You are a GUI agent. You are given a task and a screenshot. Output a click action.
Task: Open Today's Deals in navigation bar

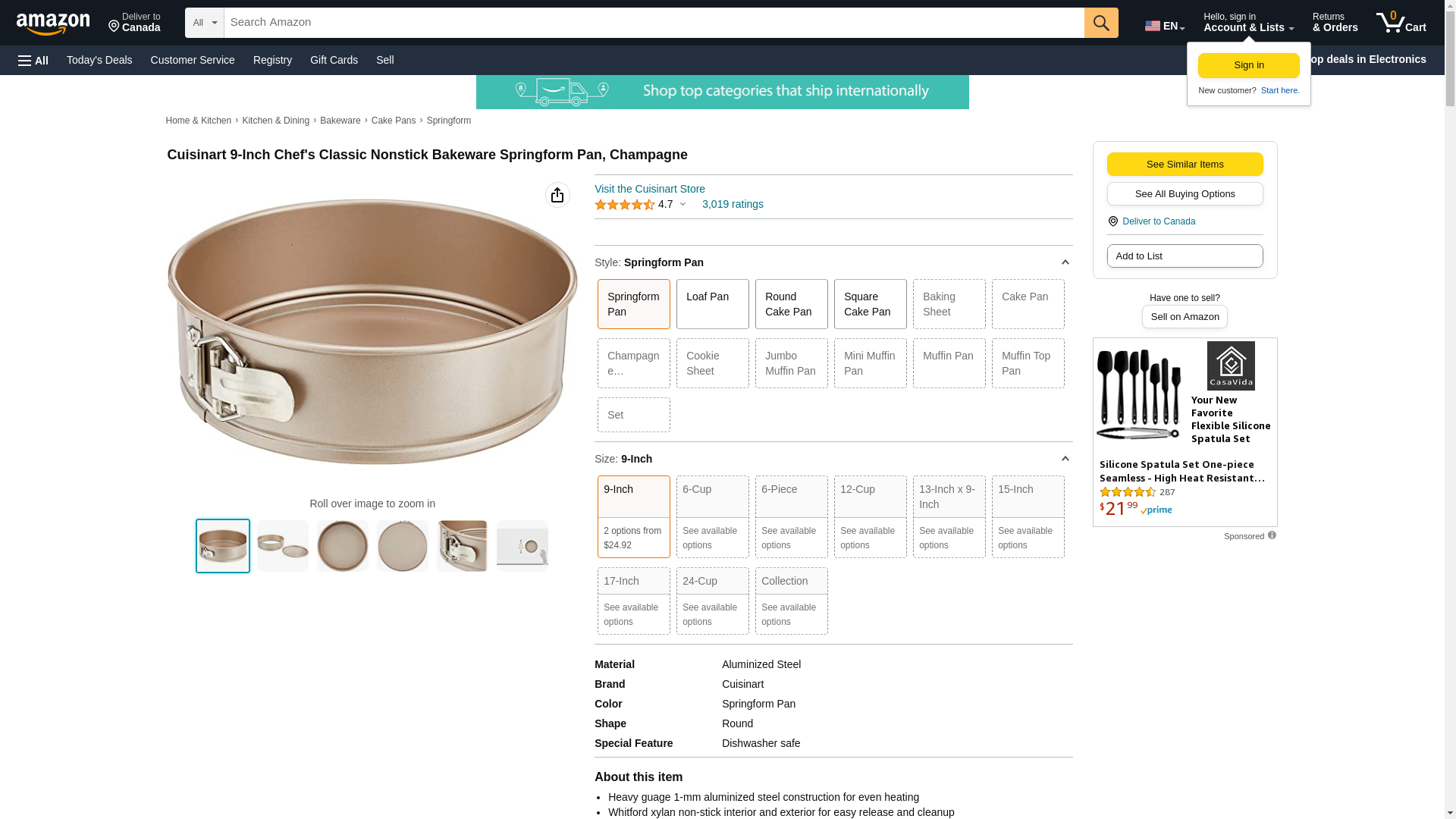coord(99,60)
